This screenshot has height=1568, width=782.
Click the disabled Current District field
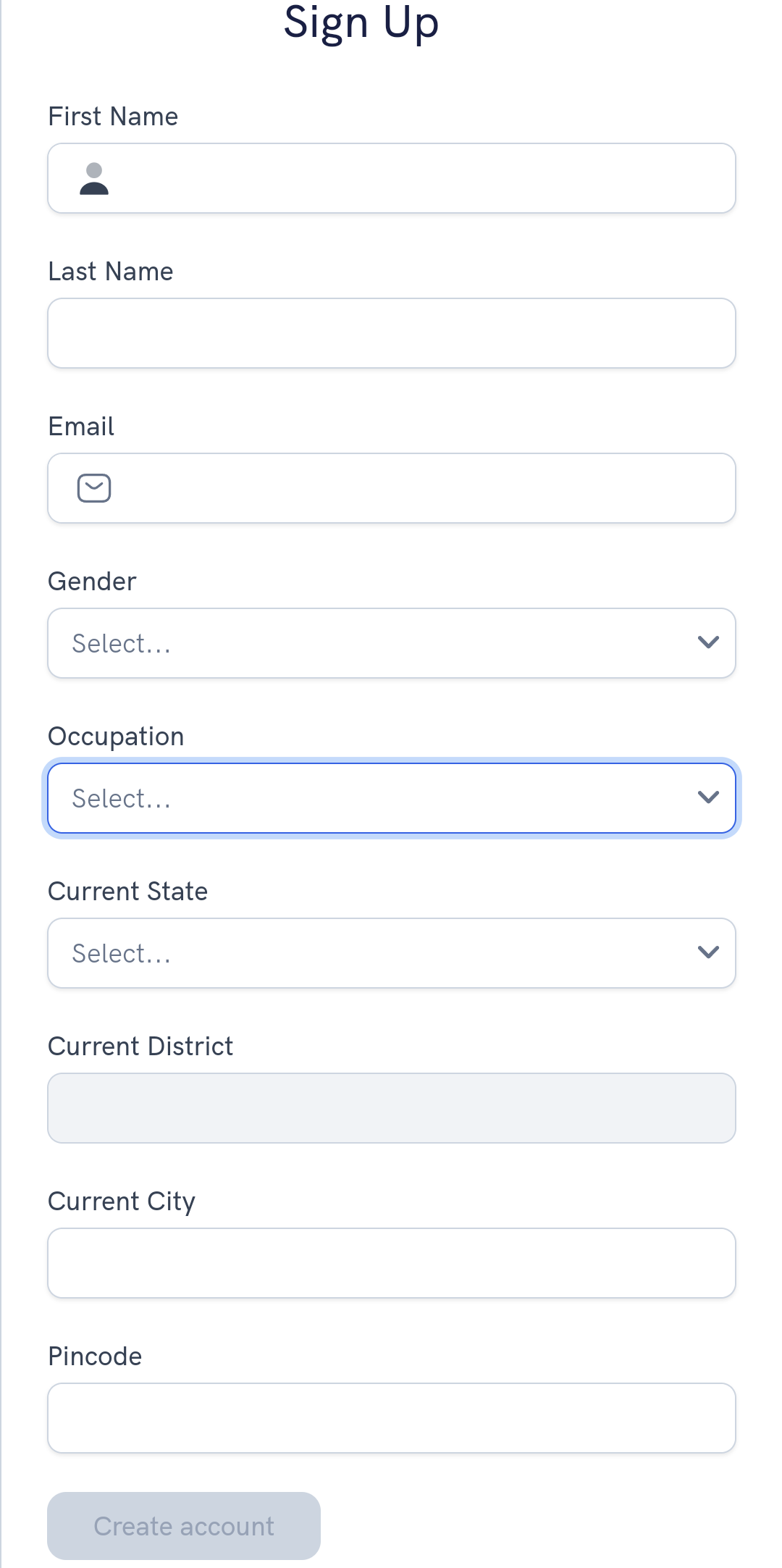[x=391, y=1108]
